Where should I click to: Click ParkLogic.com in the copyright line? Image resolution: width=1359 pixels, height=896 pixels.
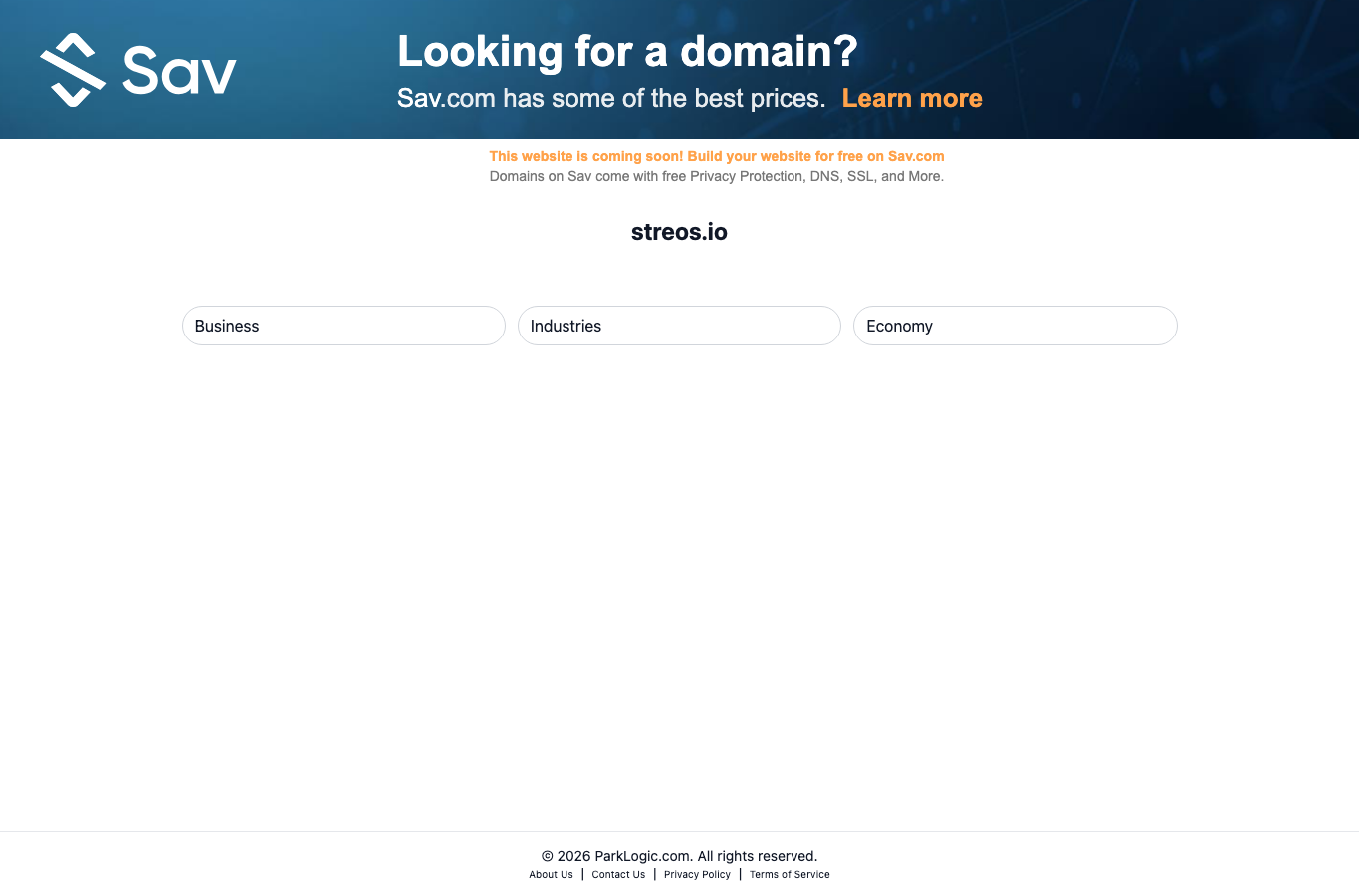[643, 856]
